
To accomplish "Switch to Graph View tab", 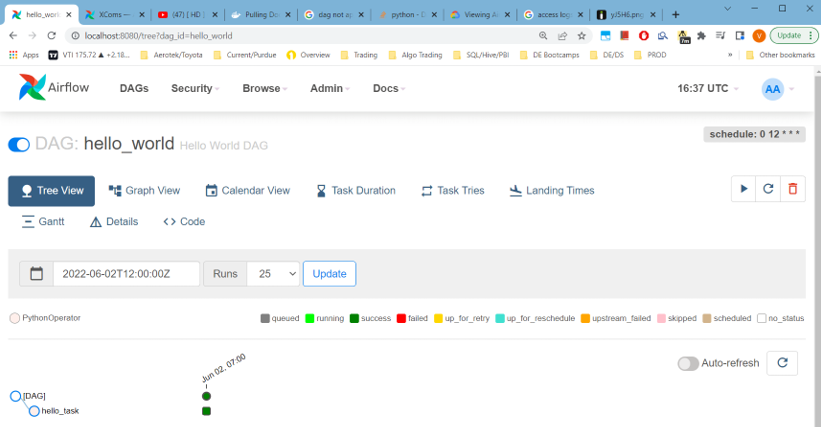I will pos(144,191).
